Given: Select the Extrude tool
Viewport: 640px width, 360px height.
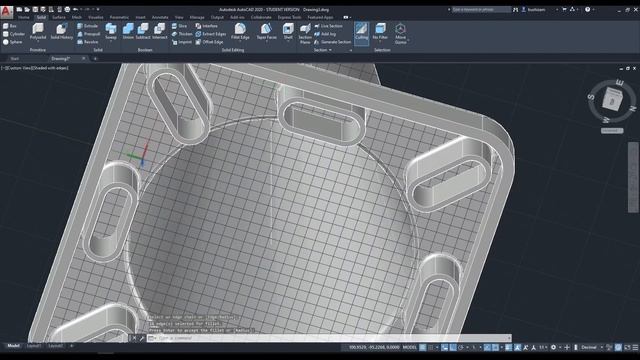Looking at the screenshot, I should click(87, 26).
